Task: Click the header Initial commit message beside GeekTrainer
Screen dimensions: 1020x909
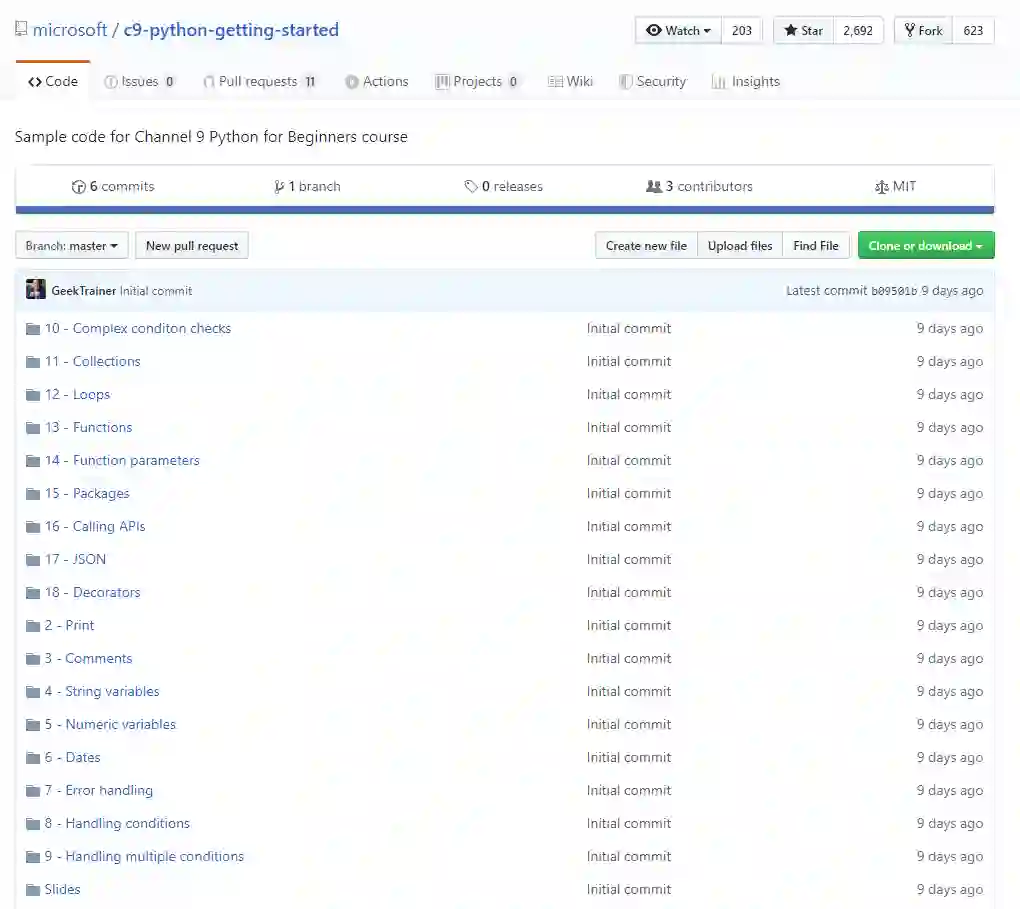Action: [x=156, y=291]
